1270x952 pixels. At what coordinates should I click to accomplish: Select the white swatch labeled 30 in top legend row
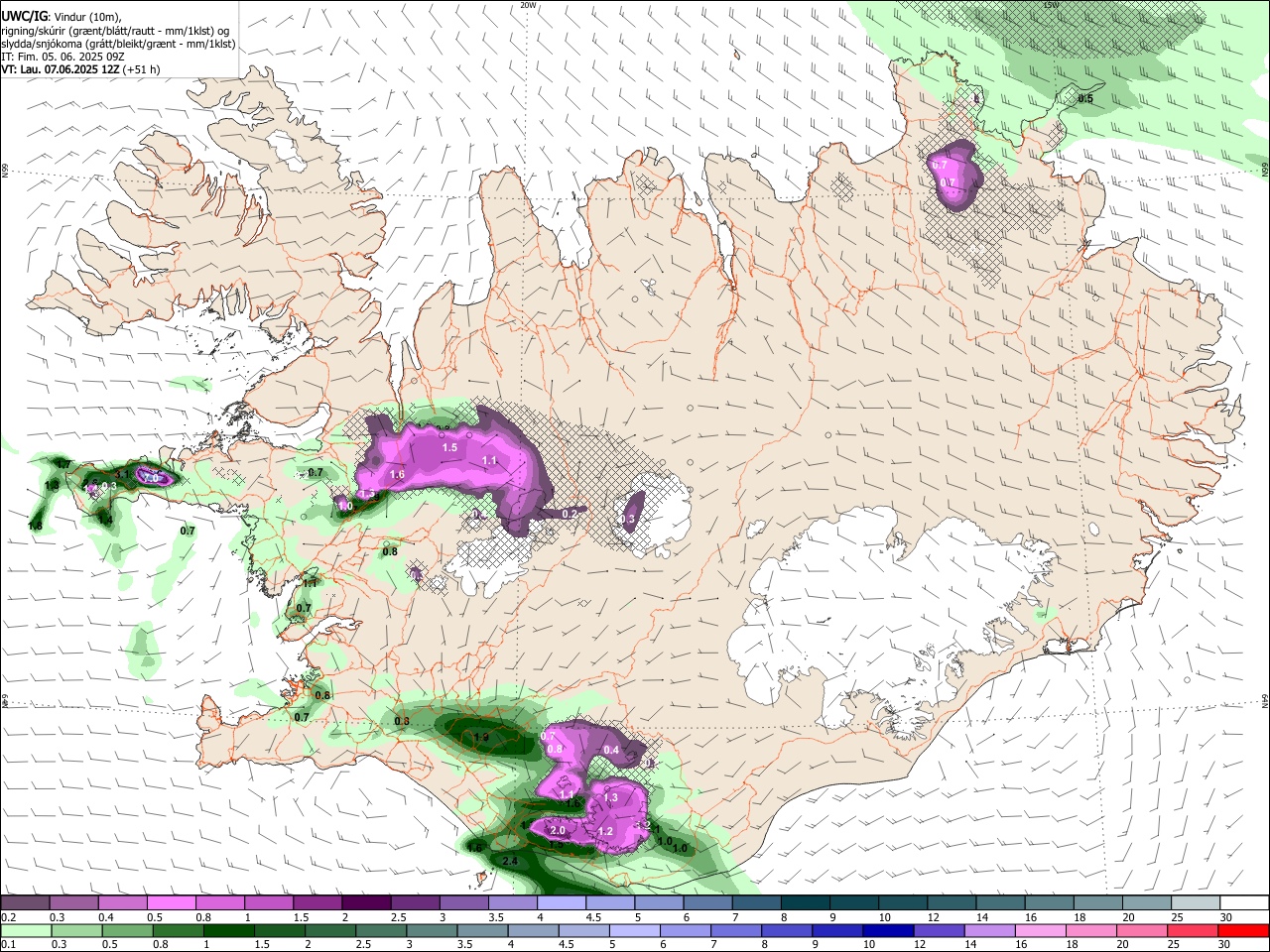[1244, 903]
